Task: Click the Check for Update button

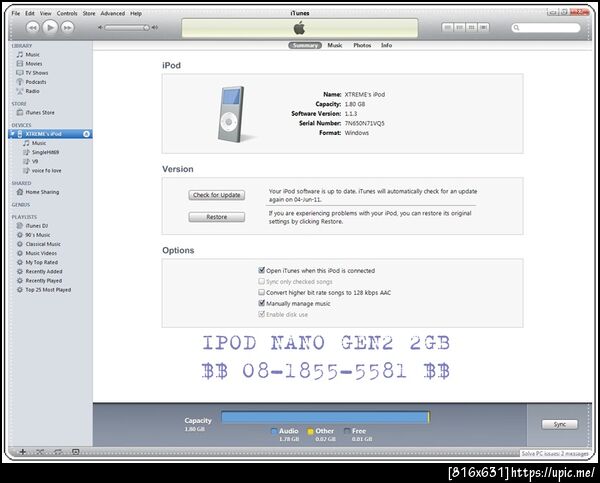Action: [x=217, y=195]
